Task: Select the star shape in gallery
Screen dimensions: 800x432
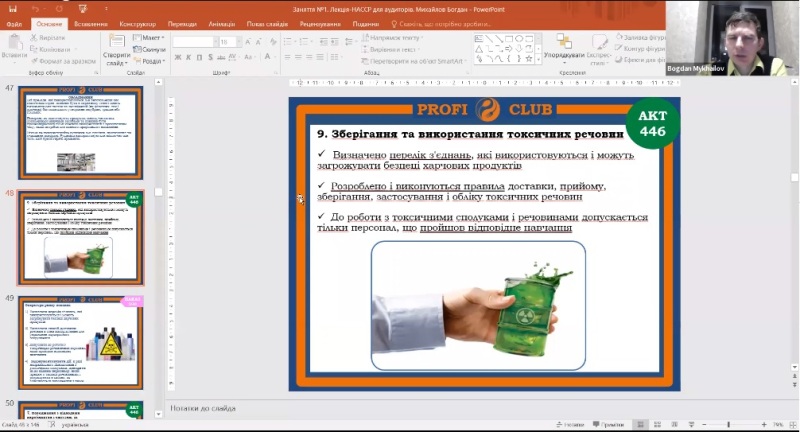Action: (x=529, y=59)
